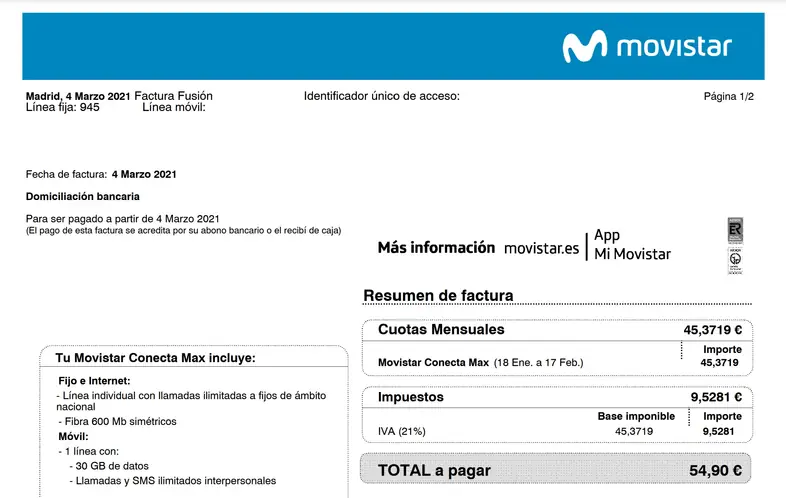Click the Movistar Conecta Max amount '45,3719'

click(719, 363)
